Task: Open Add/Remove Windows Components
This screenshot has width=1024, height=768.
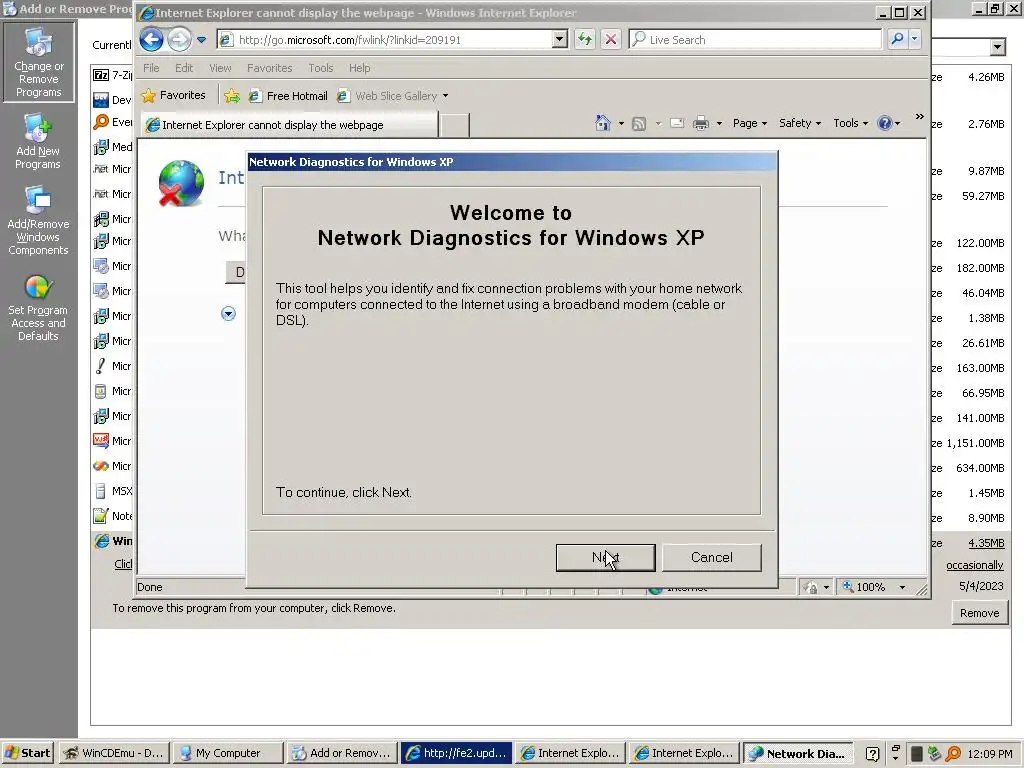Action: pos(38,221)
